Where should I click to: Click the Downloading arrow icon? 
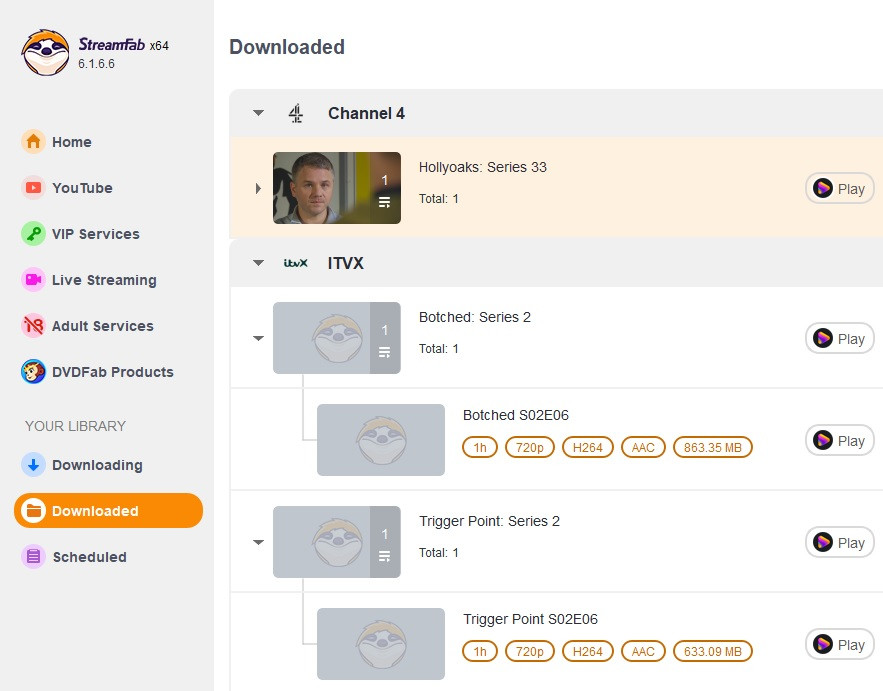33,465
